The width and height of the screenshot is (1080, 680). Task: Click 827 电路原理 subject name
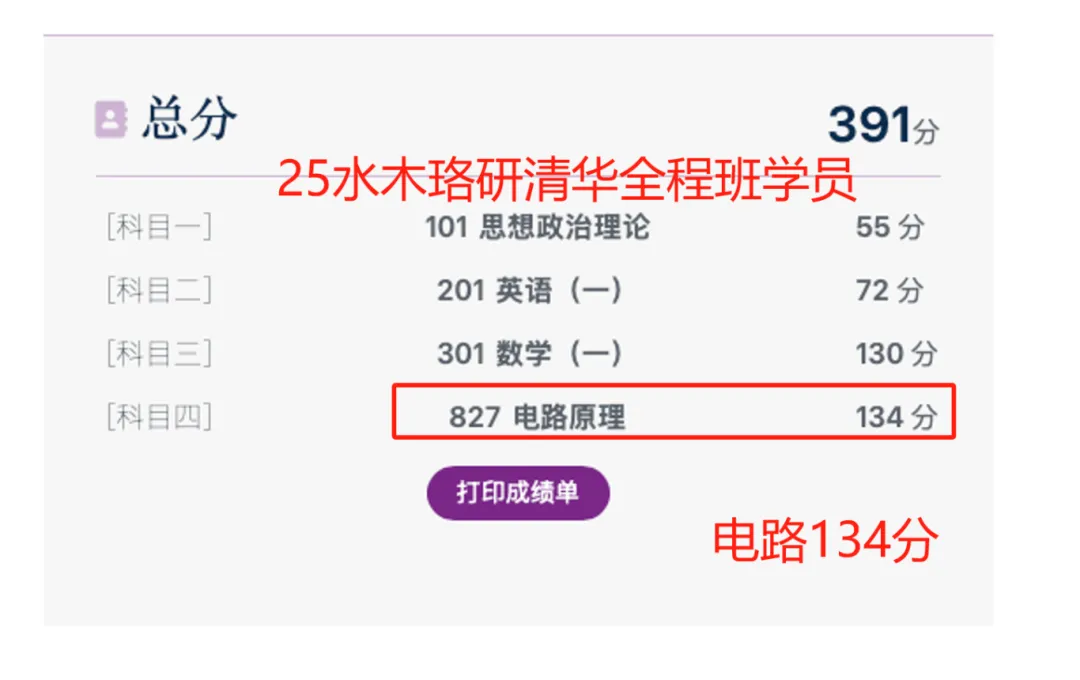click(x=537, y=417)
